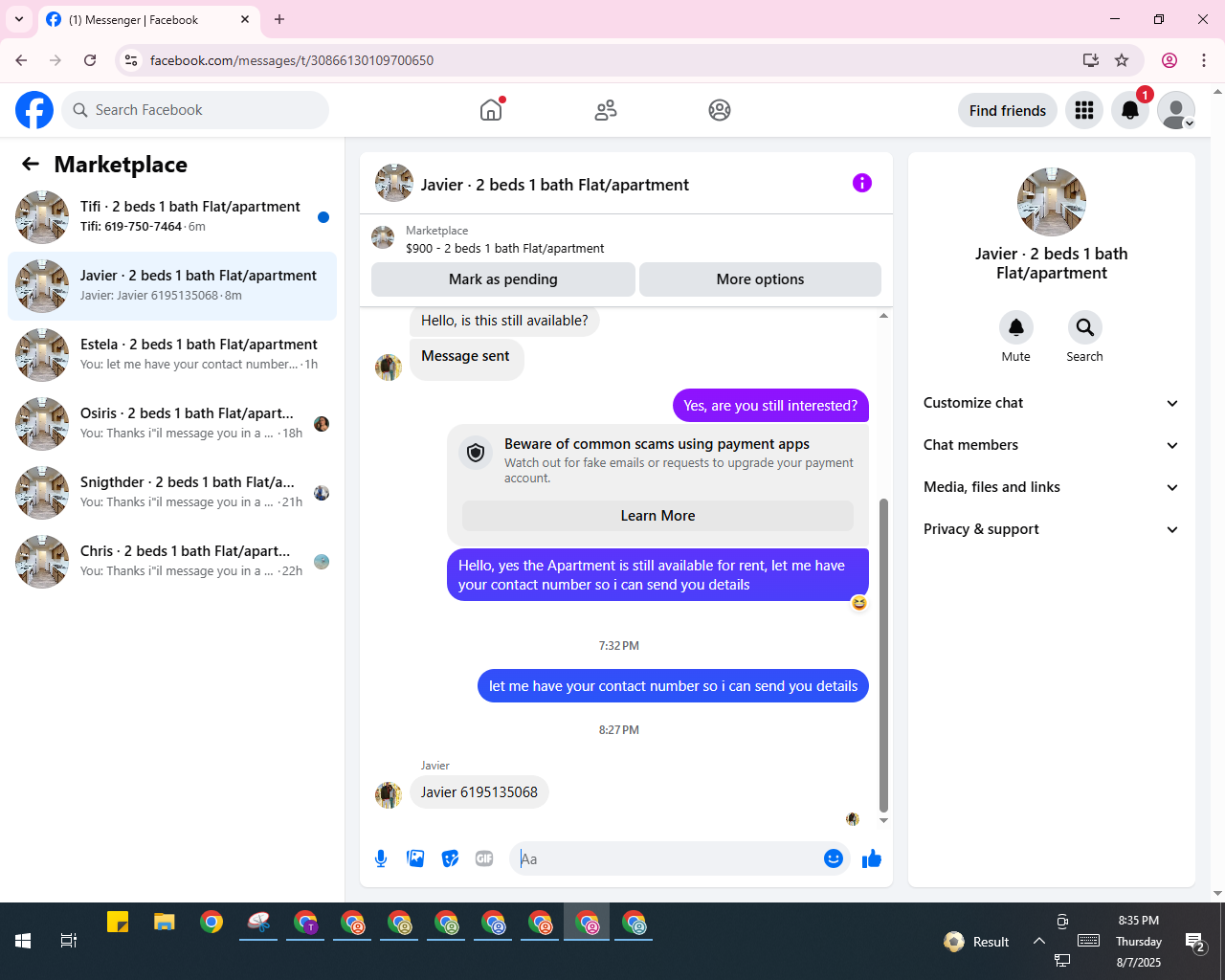Open the Windows Start menu
The height and width of the screenshot is (980, 1225).
point(23,941)
